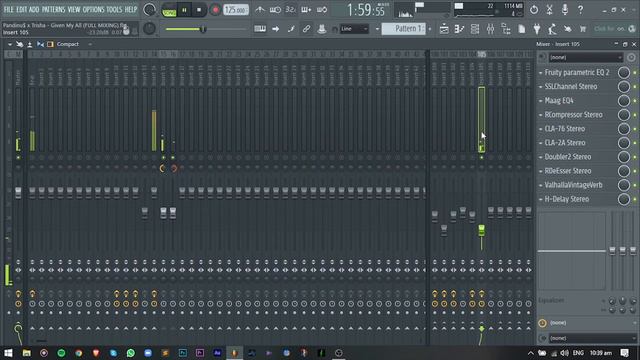Image resolution: width=640 pixels, height=360 pixels.
Task: Open the input source (none) dropdown
Action: click(585, 58)
